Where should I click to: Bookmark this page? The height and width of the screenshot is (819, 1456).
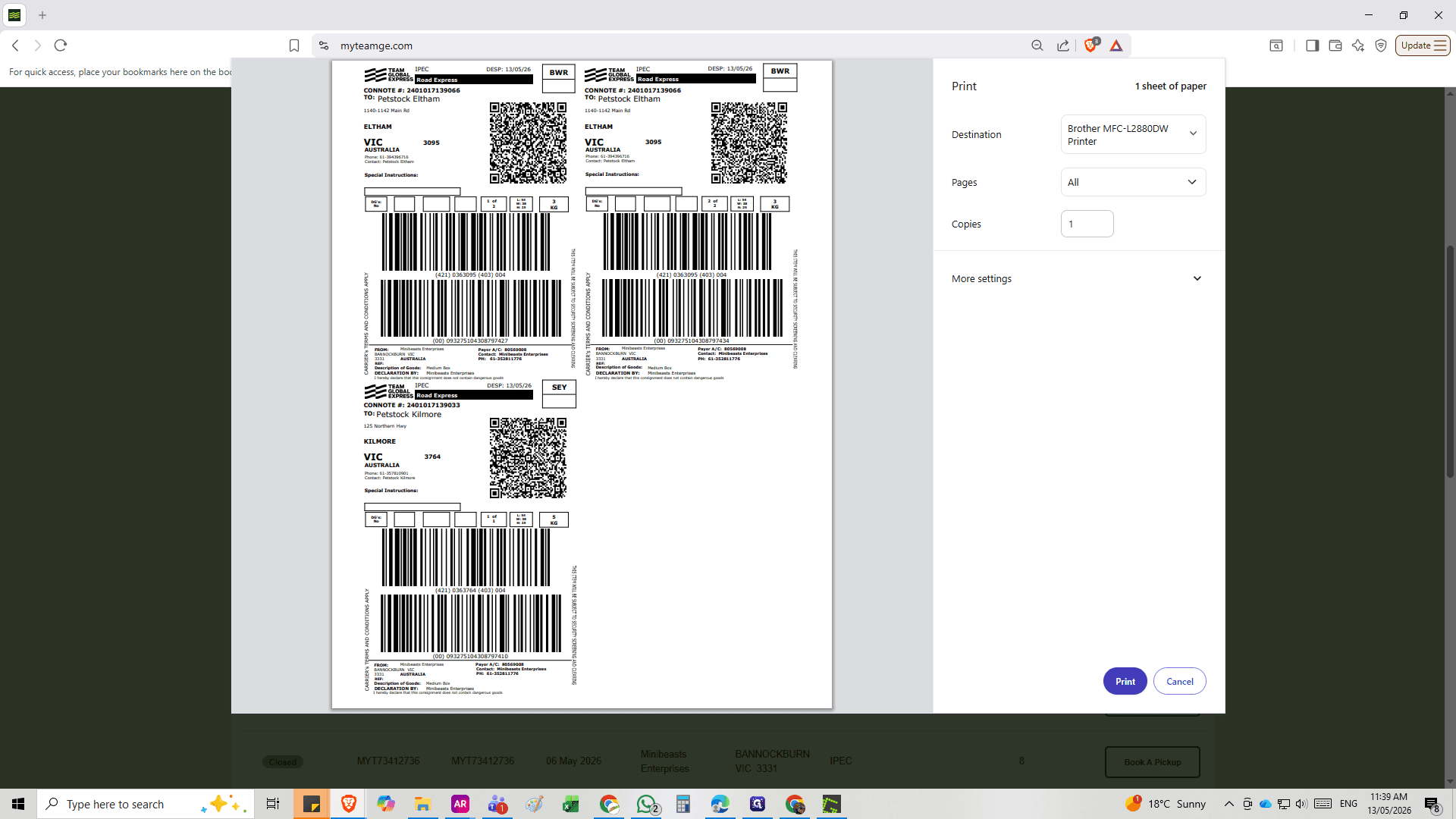point(294,45)
